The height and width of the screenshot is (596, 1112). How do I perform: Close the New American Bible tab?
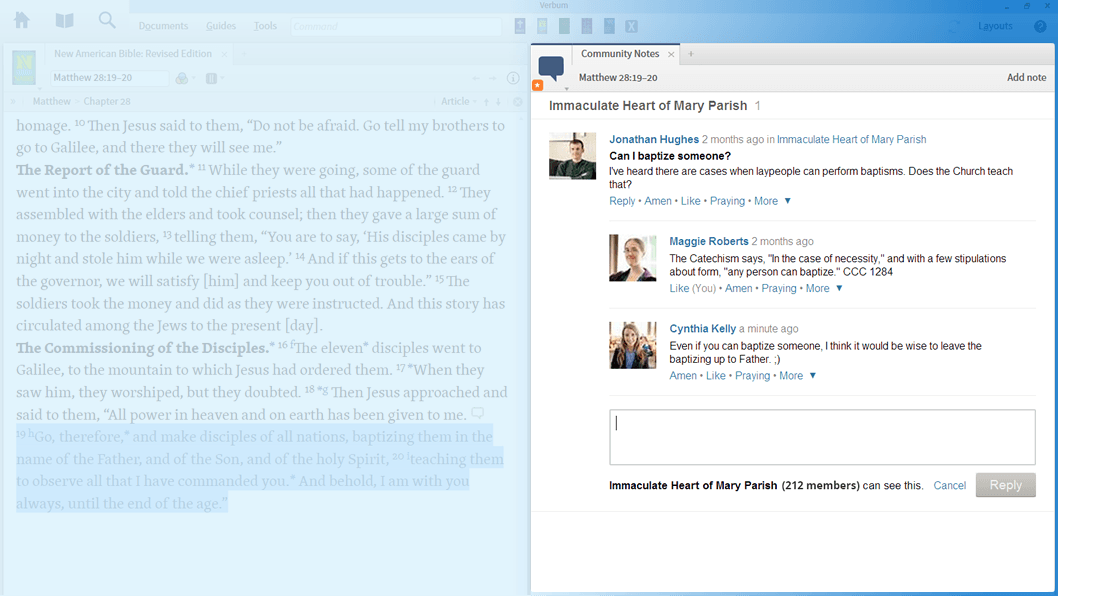point(224,55)
